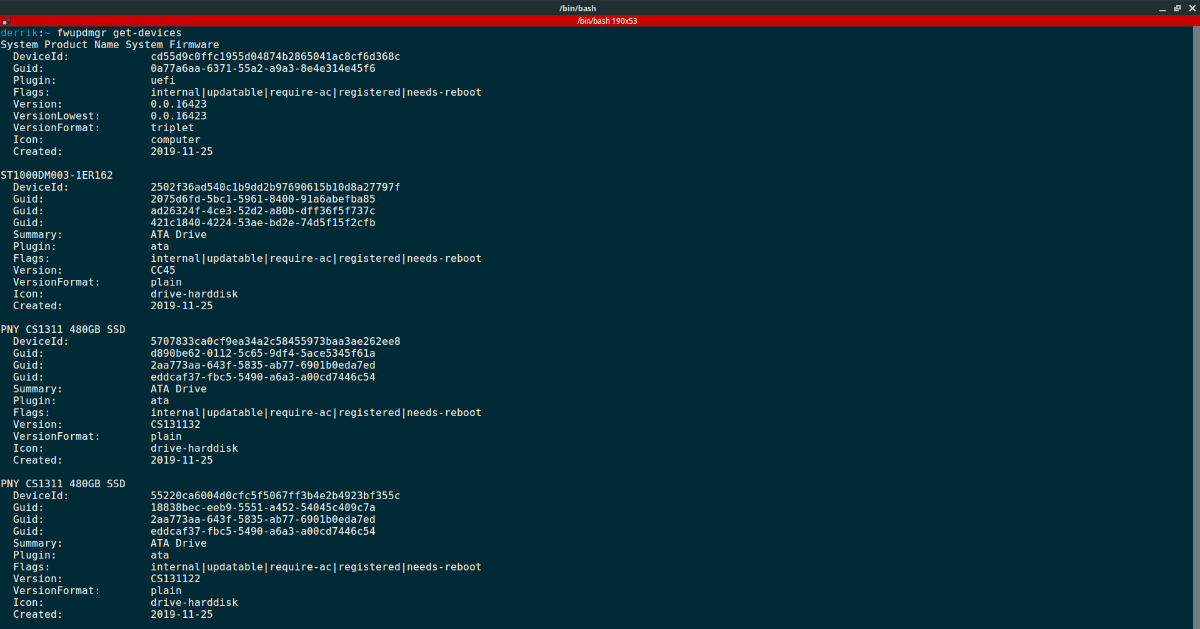Click the CS131132 version value
Image resolution: width=1200 pixels, height=629 pixels.
[x=176, y=424]
